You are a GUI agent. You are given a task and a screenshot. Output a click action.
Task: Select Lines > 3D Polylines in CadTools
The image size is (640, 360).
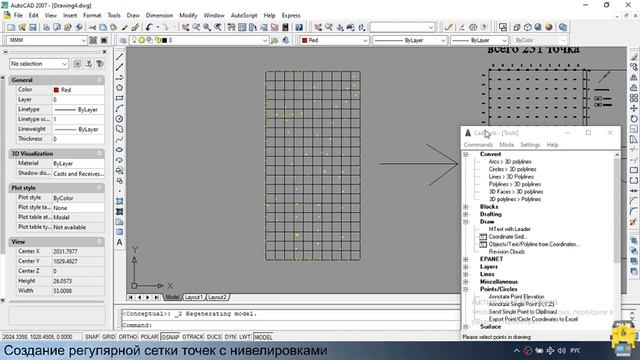tap(511, 177)
